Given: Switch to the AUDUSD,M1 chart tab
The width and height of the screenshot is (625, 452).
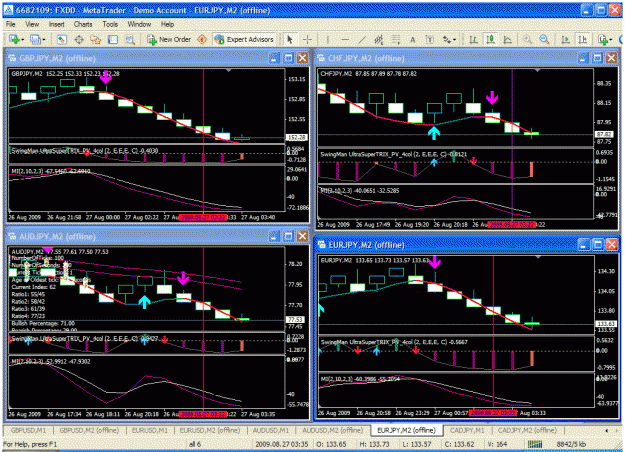Looking at the screenshot, I should 271,430.
